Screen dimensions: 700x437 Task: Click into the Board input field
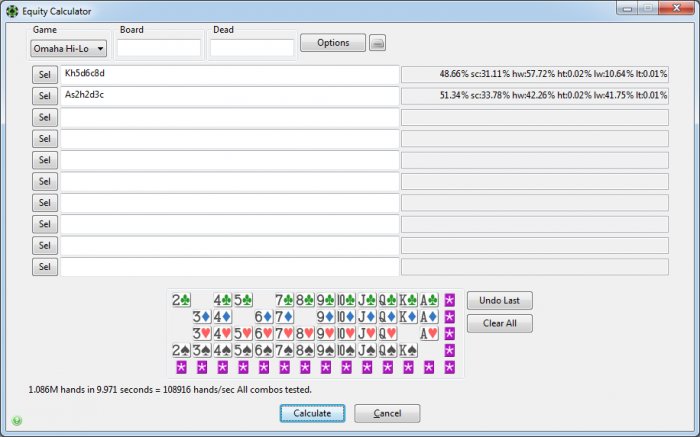coord(159,48)
